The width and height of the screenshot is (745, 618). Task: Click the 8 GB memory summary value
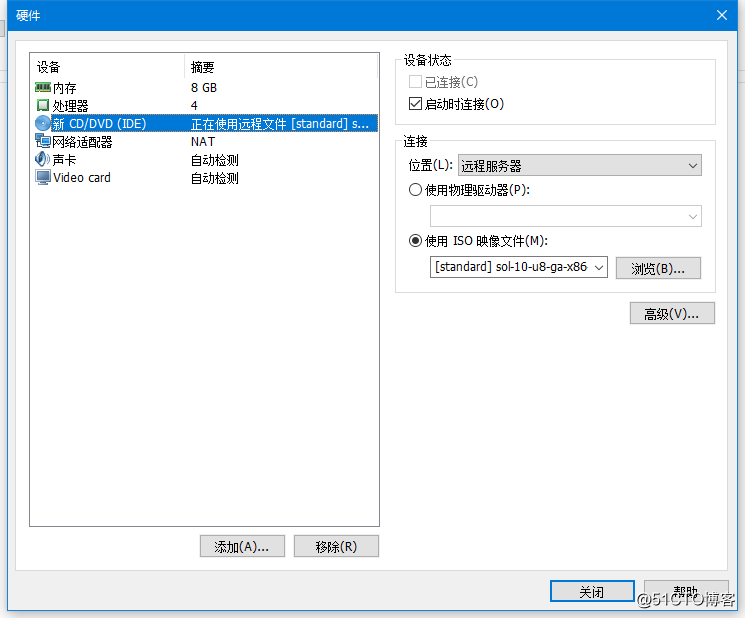[x=204, y=88]
